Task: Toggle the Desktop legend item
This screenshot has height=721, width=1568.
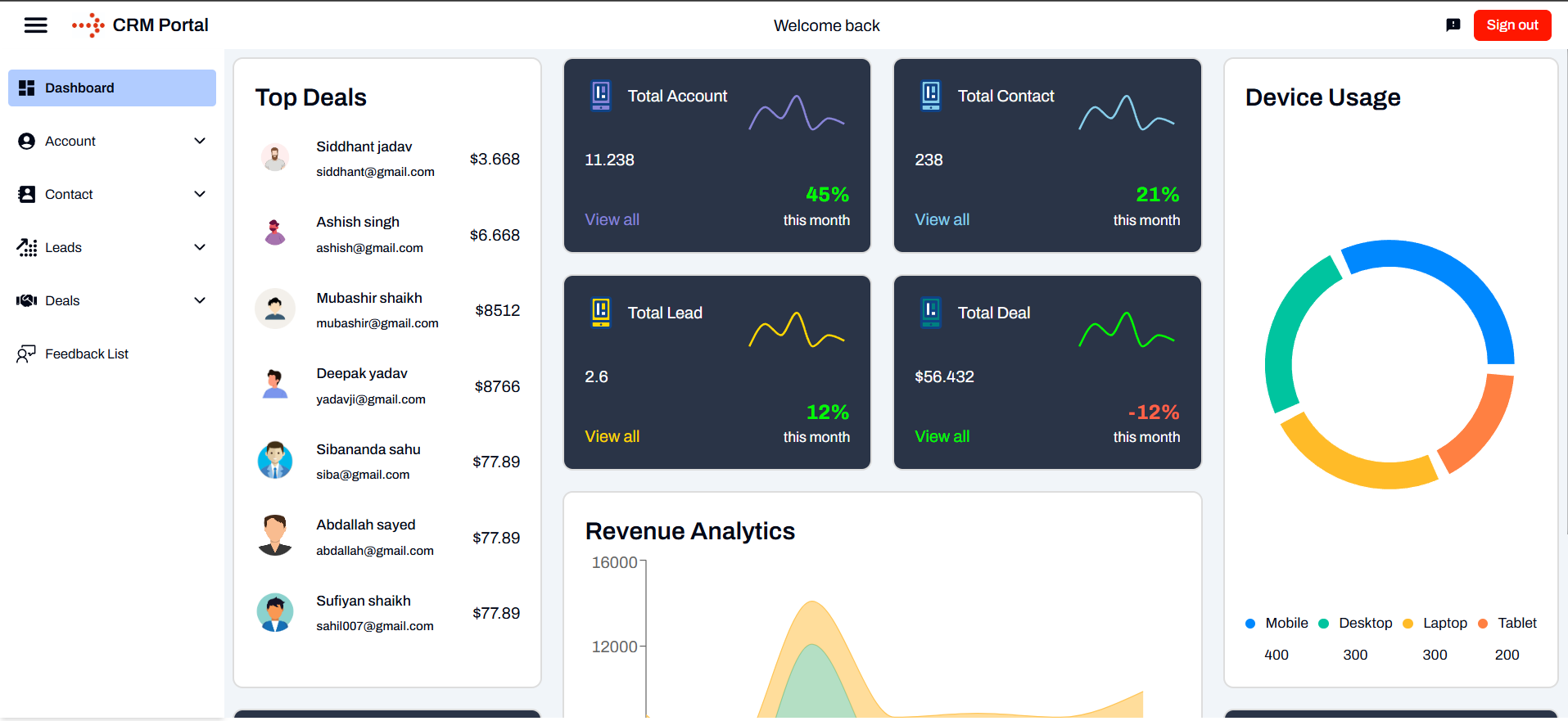Action: point(1356,624)
